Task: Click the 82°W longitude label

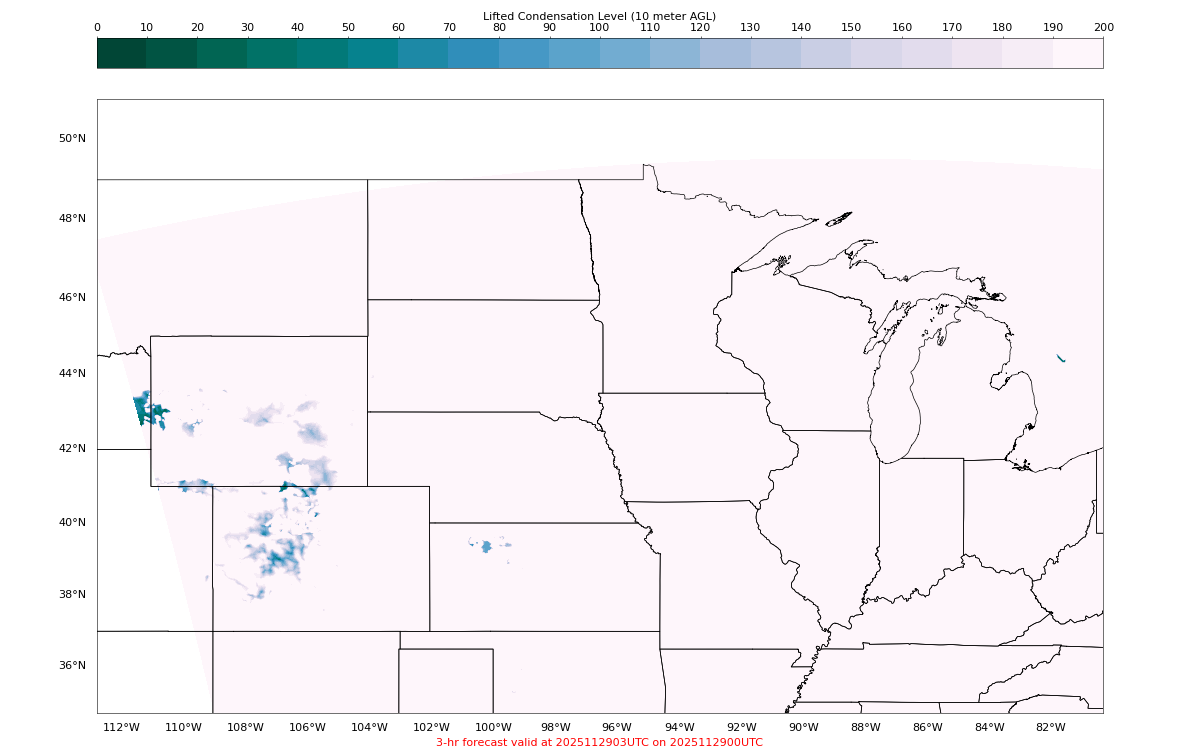Action: 1051,727
